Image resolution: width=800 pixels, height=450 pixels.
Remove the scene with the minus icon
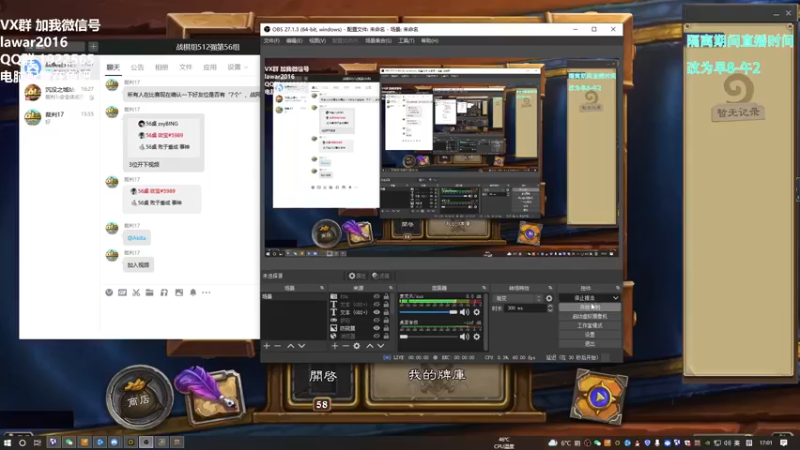click(278, 346)
